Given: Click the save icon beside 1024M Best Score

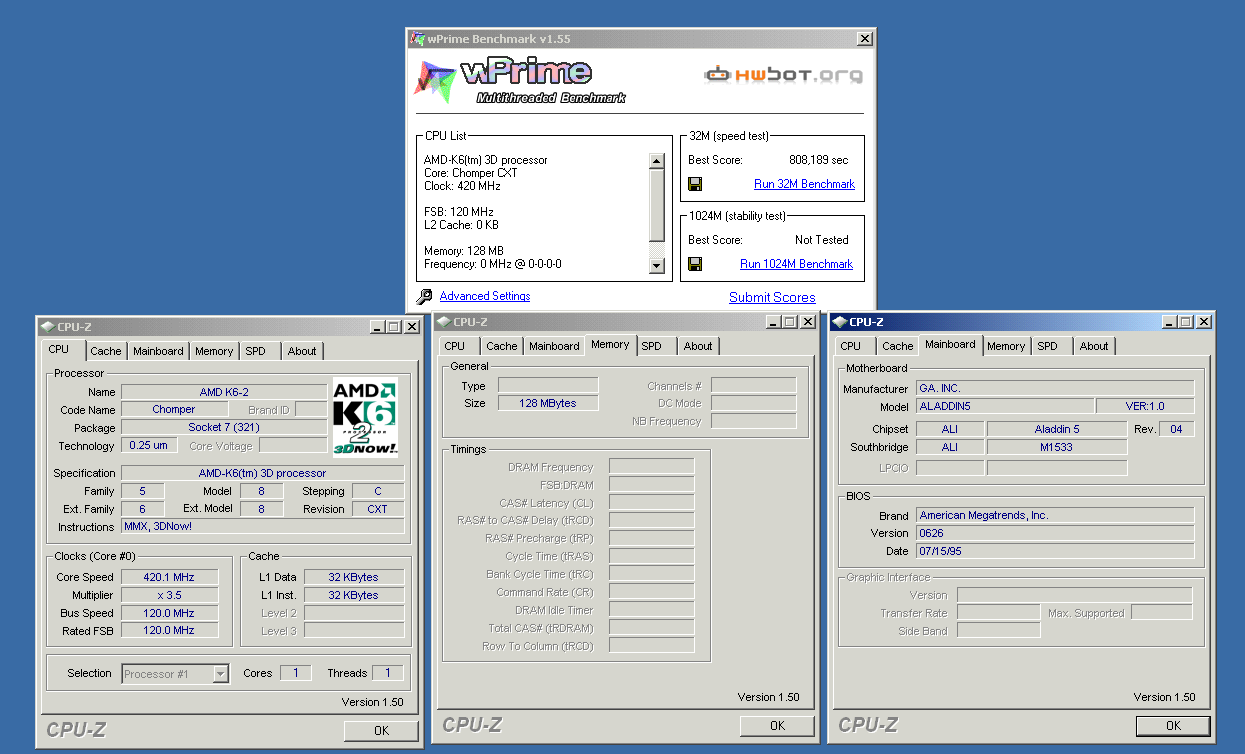Looking at the screenshot, I should tap(695, 264).
